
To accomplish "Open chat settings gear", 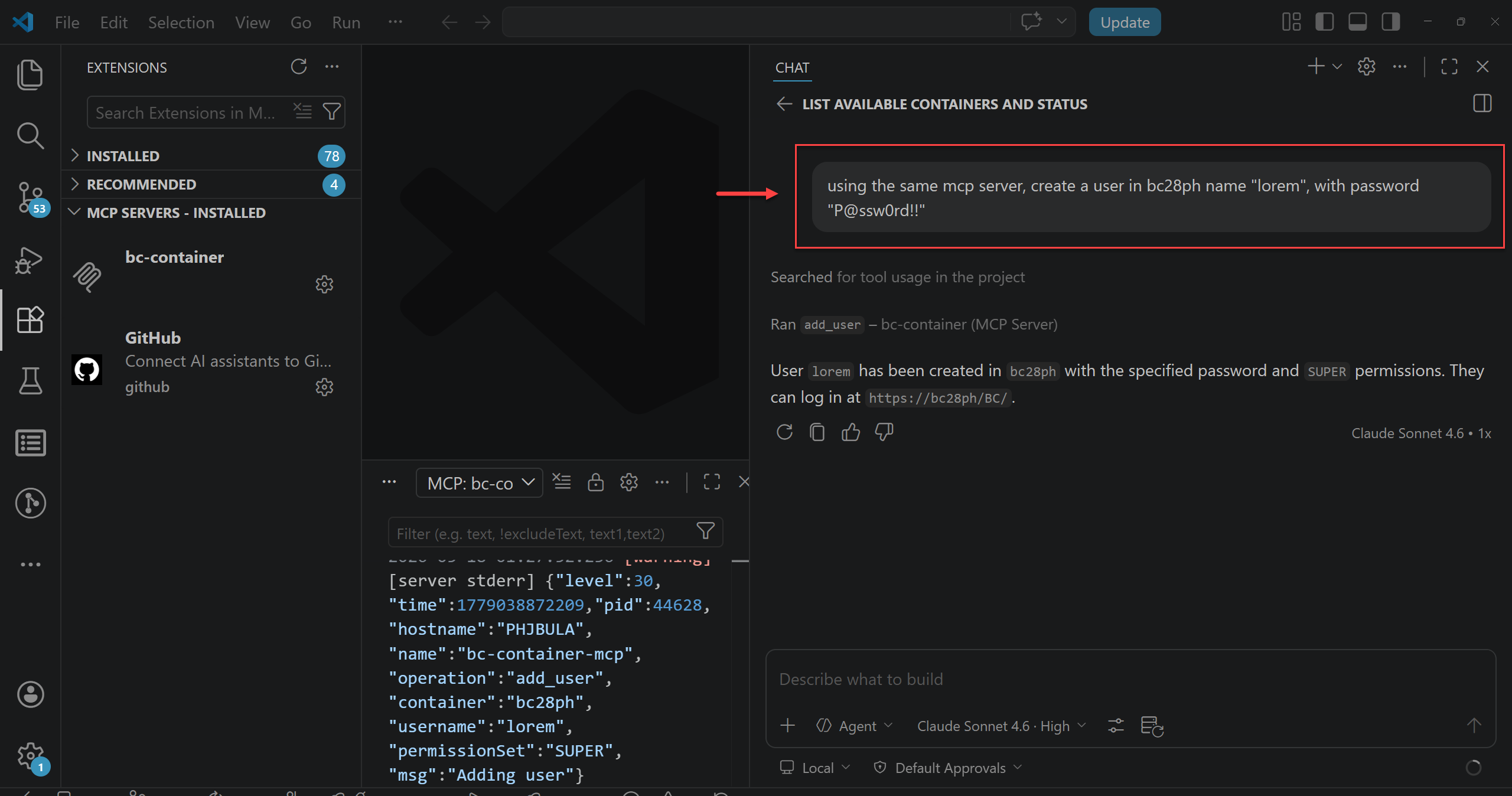I will point(1367,66).
